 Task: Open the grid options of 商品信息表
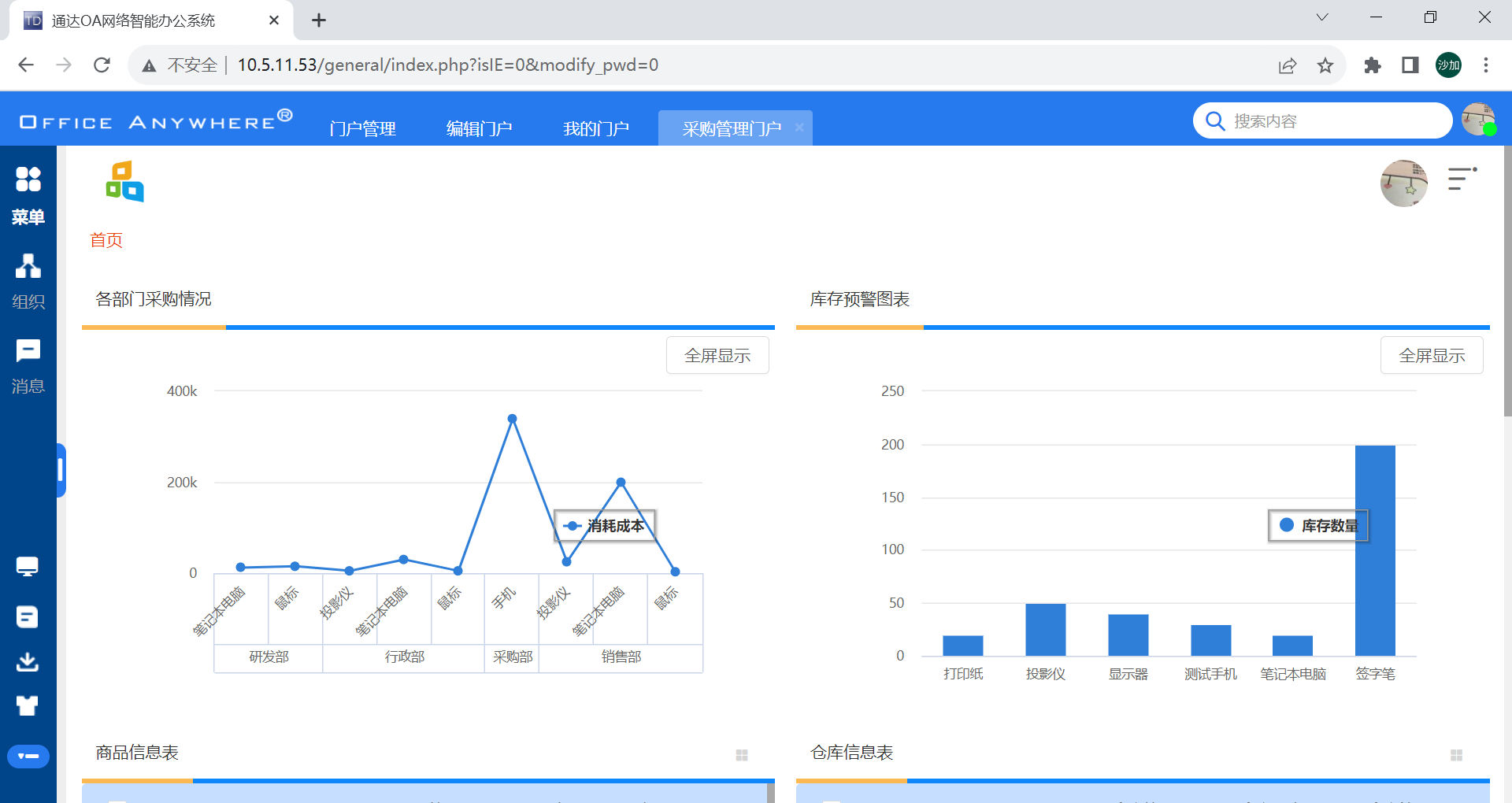click(x=741, y=755)
